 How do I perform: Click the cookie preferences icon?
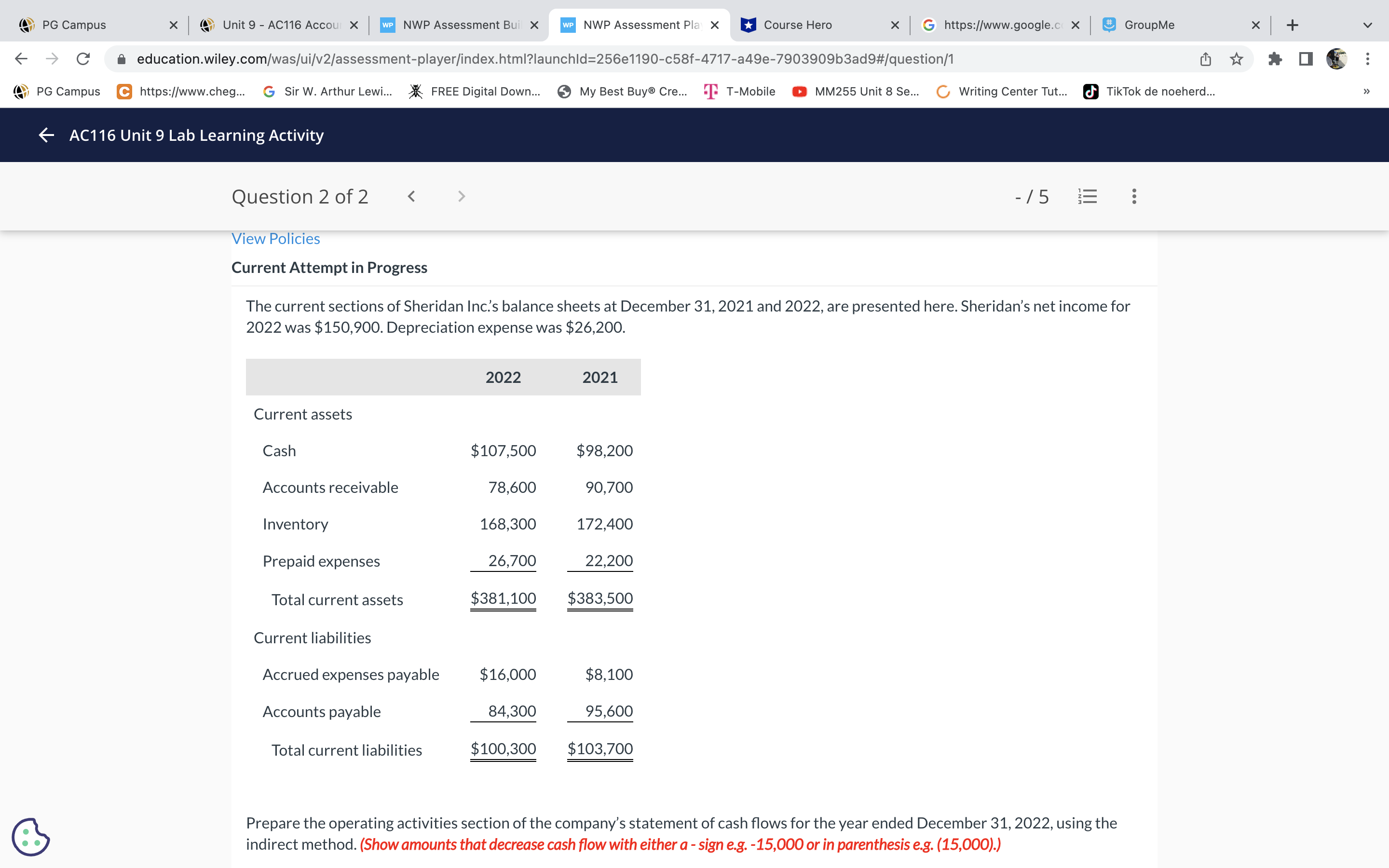[30, 837]
